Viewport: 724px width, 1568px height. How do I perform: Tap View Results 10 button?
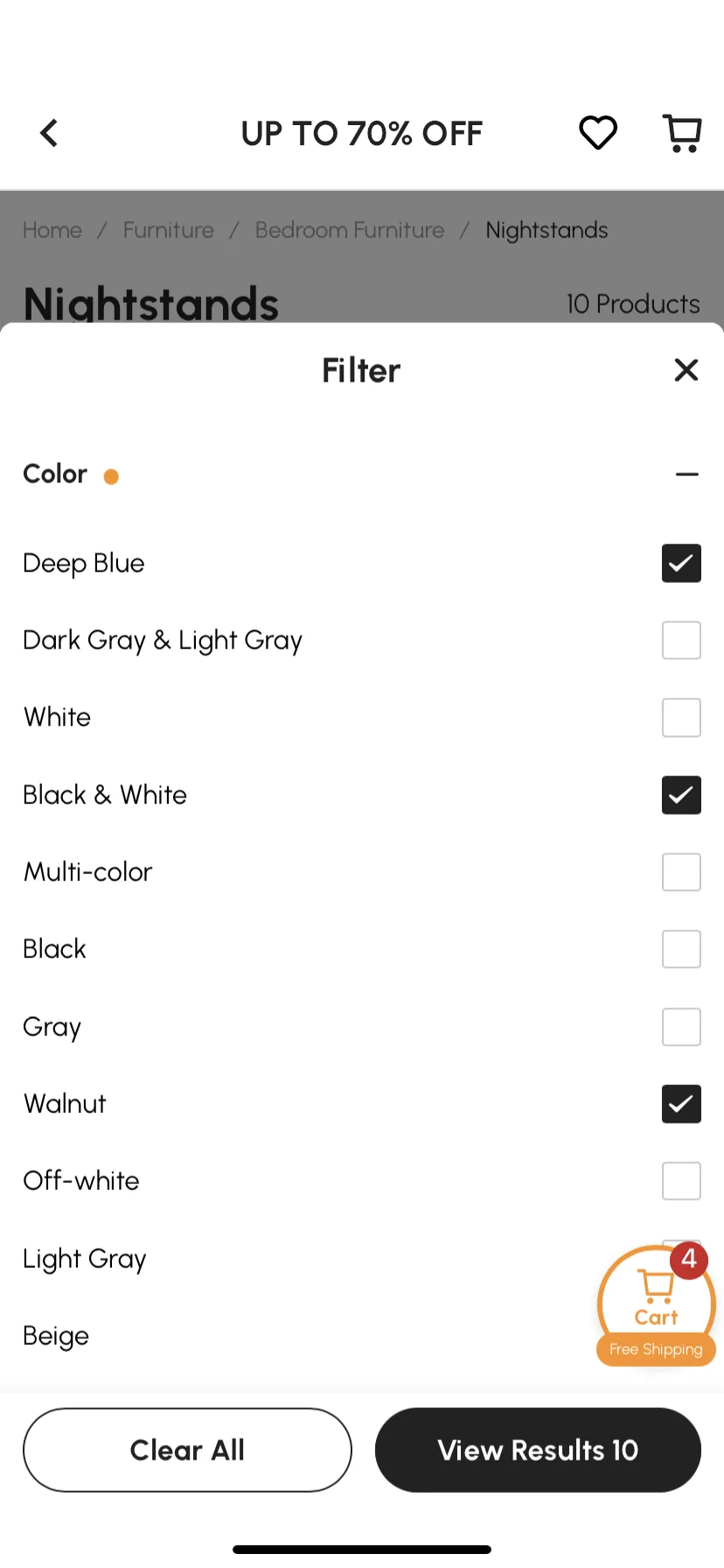click(538, 1450)
